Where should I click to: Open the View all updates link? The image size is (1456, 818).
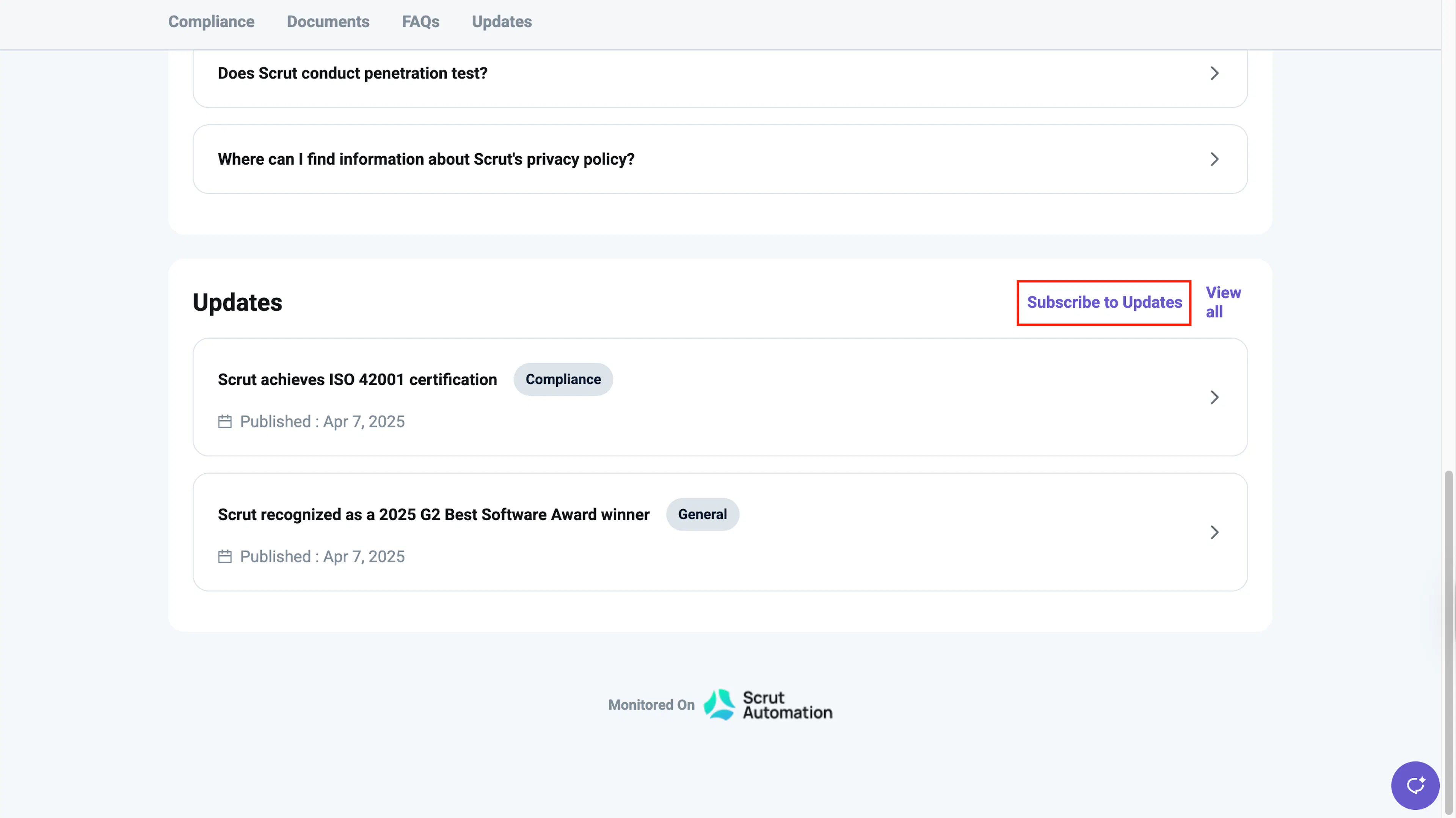pyautogui.click(x=1223, y=303)
